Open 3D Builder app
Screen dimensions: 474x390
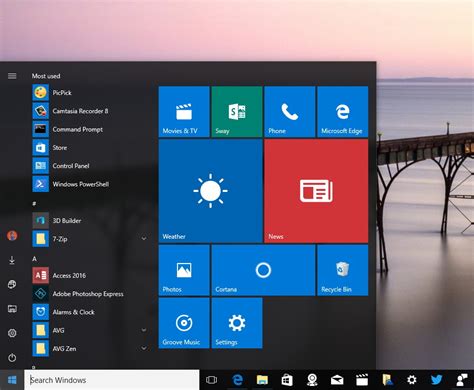coord(90,221)
